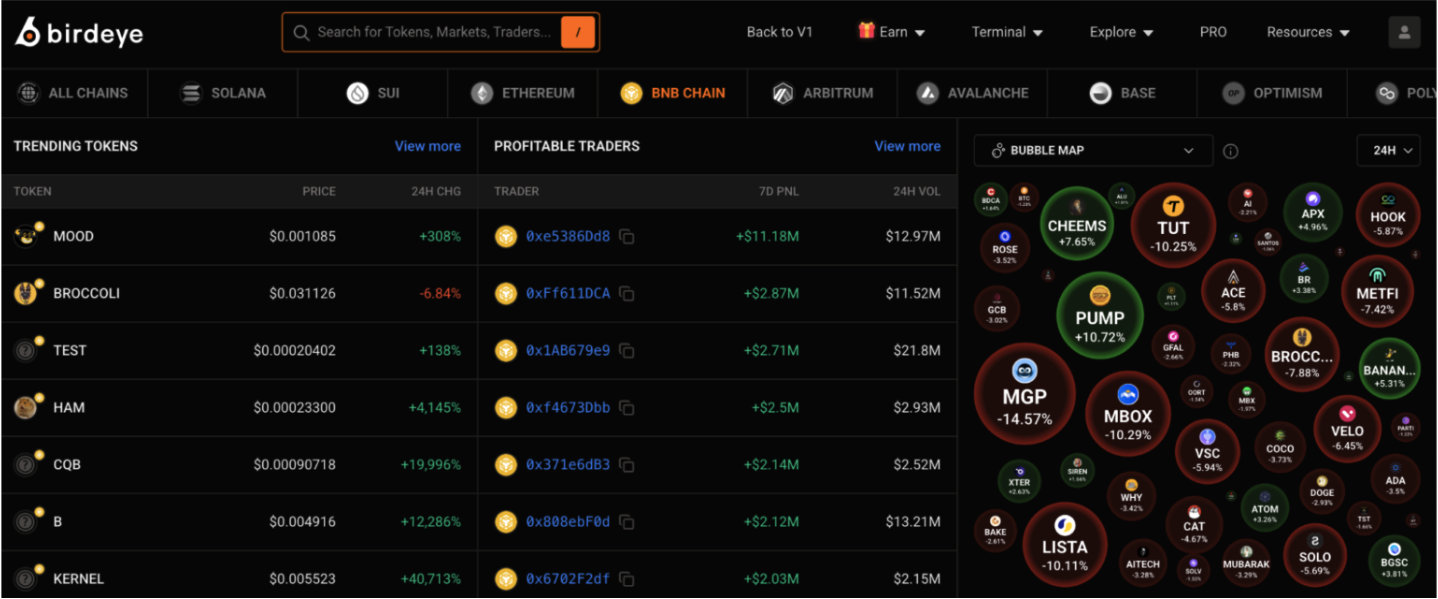Click the Back to V1 link
The height and width of the screenshot is (599, 1438).
[780, 32]
